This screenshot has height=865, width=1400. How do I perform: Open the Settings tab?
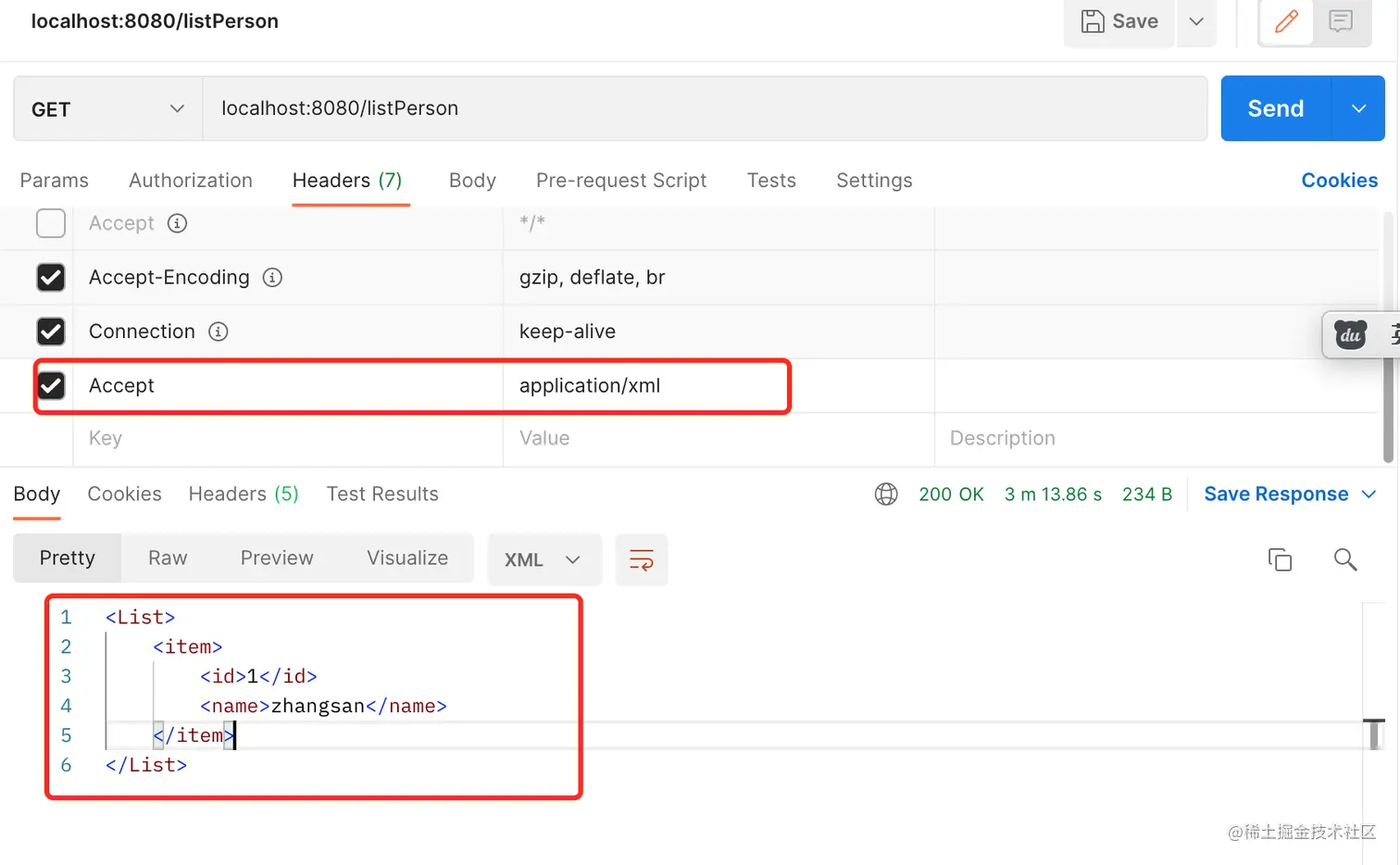(x=874, y=181)
